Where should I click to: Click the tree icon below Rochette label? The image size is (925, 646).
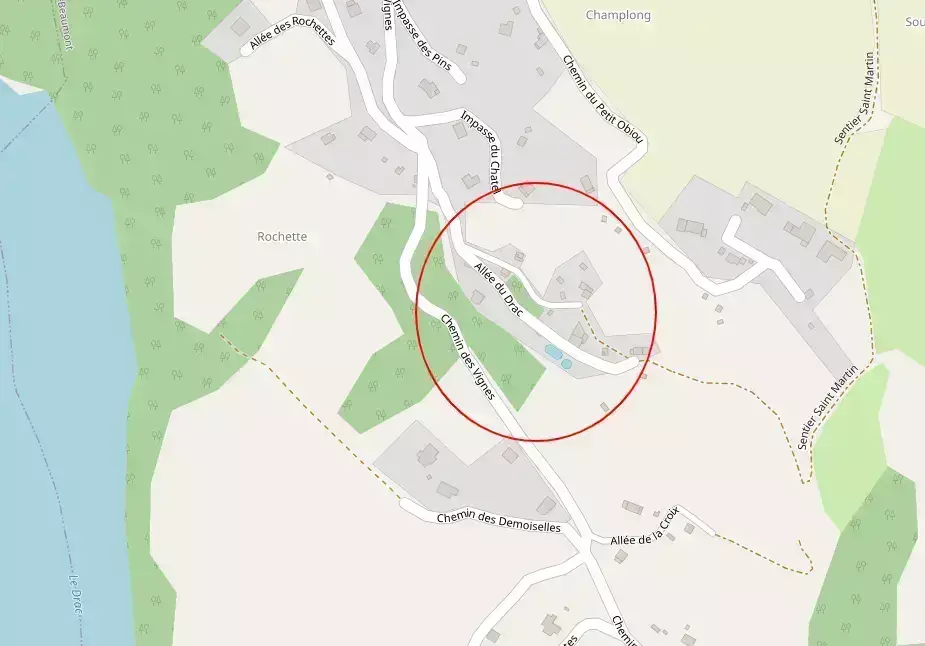[258, 284]
